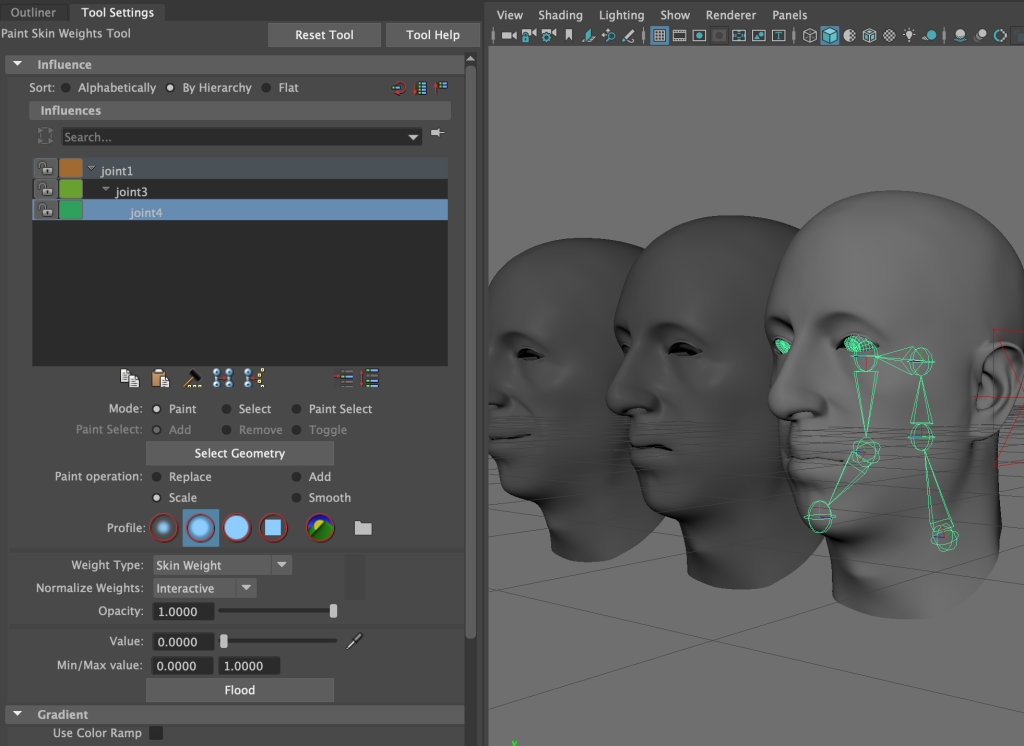Enable the Use Color Ramp checkbox
Viewport: 1024px width, 746px height.
click(156, 733)
